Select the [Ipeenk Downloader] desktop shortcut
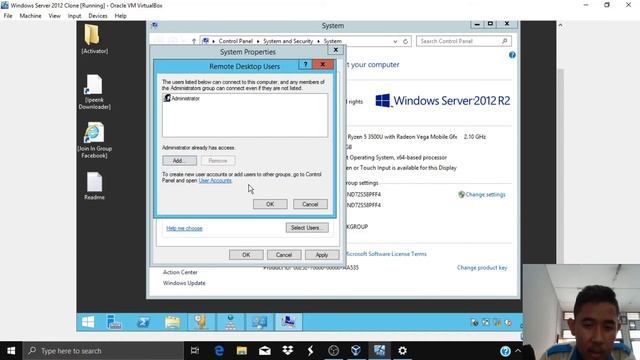The image size is (640, 360). (x=94, y=92)
